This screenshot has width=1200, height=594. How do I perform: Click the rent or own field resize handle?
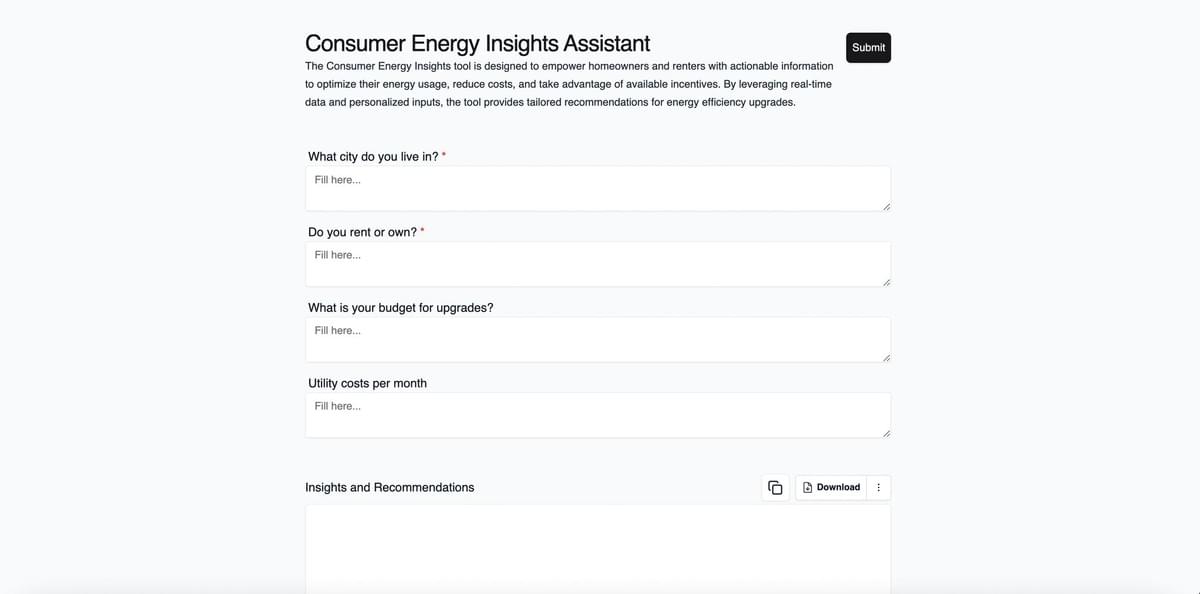pos(886,282)
